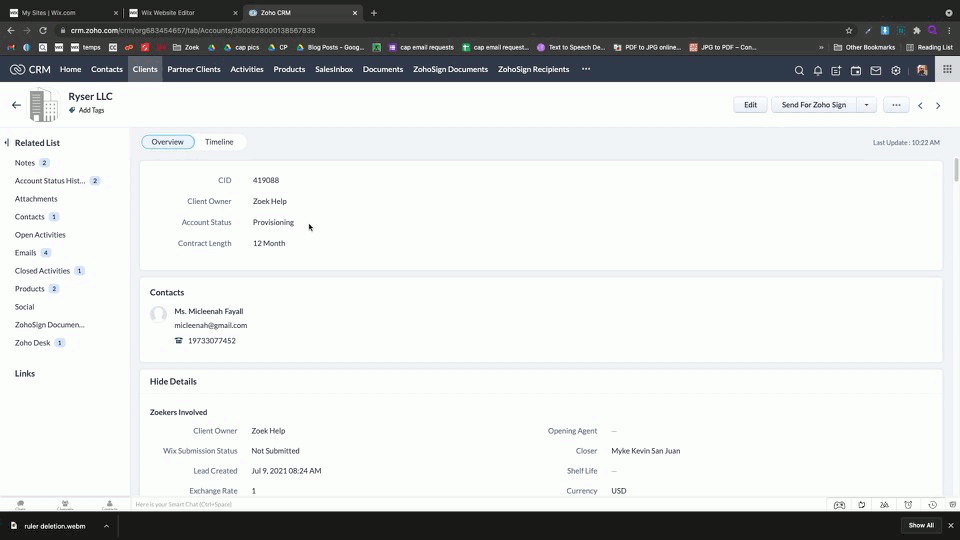Click the page vertical scrollbar
The height and width of the screenshot is (540, 960).
(956, 170)
